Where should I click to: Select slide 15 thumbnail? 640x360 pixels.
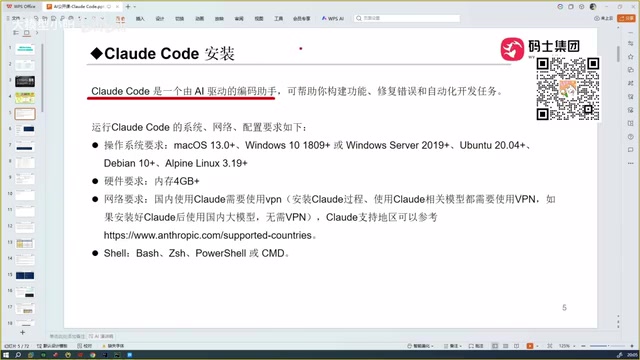(x=25, y=276)
